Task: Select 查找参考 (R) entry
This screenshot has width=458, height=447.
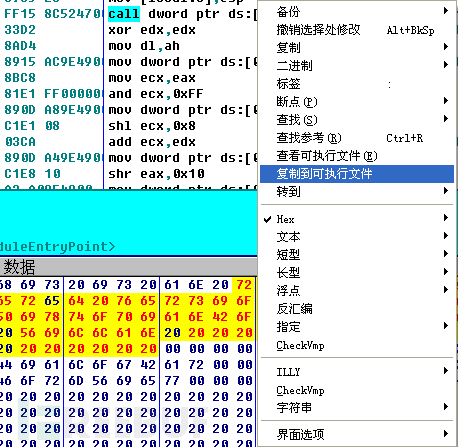Action: click(357, 138)
